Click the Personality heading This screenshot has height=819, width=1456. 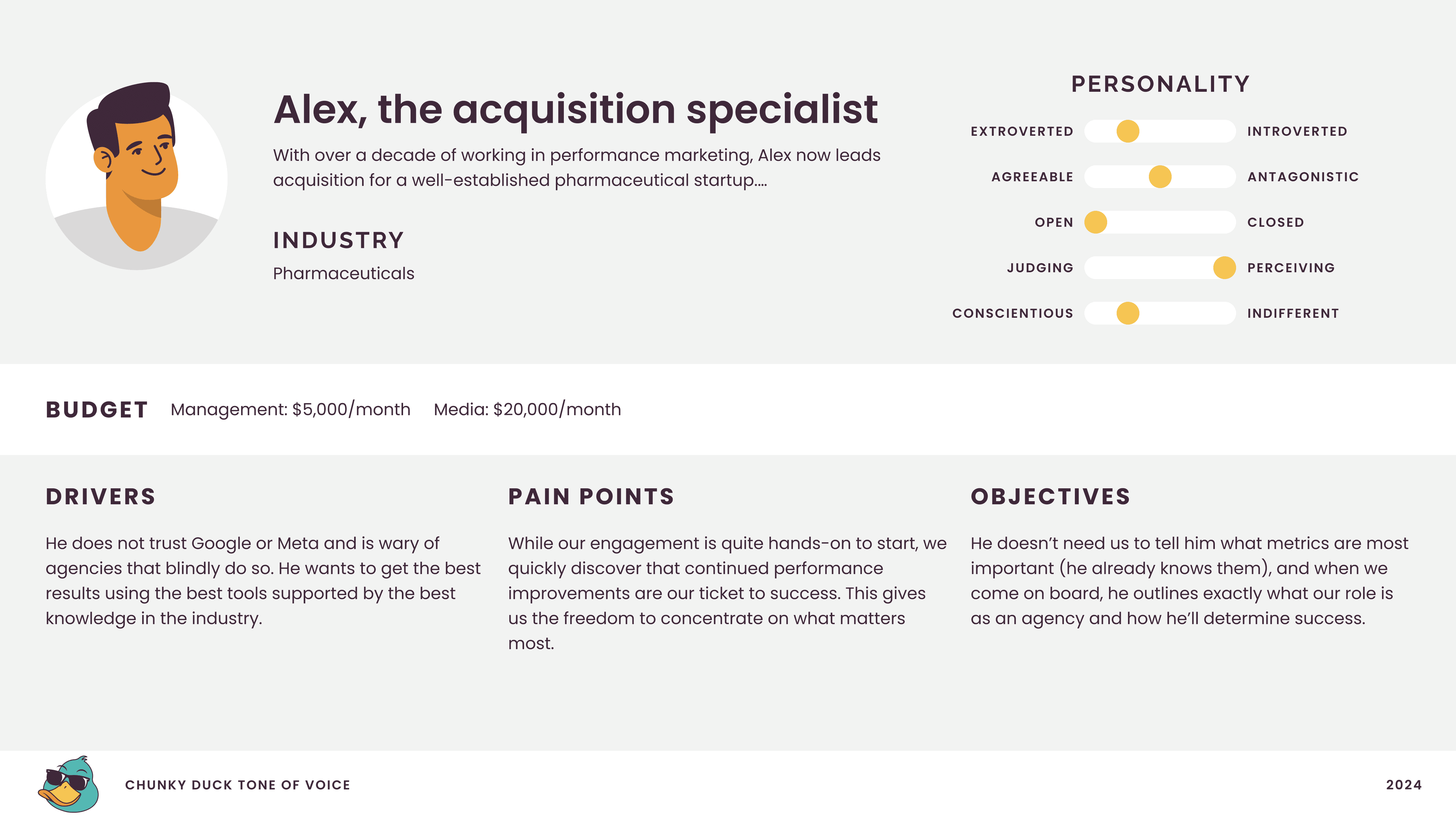(1160, 84)
